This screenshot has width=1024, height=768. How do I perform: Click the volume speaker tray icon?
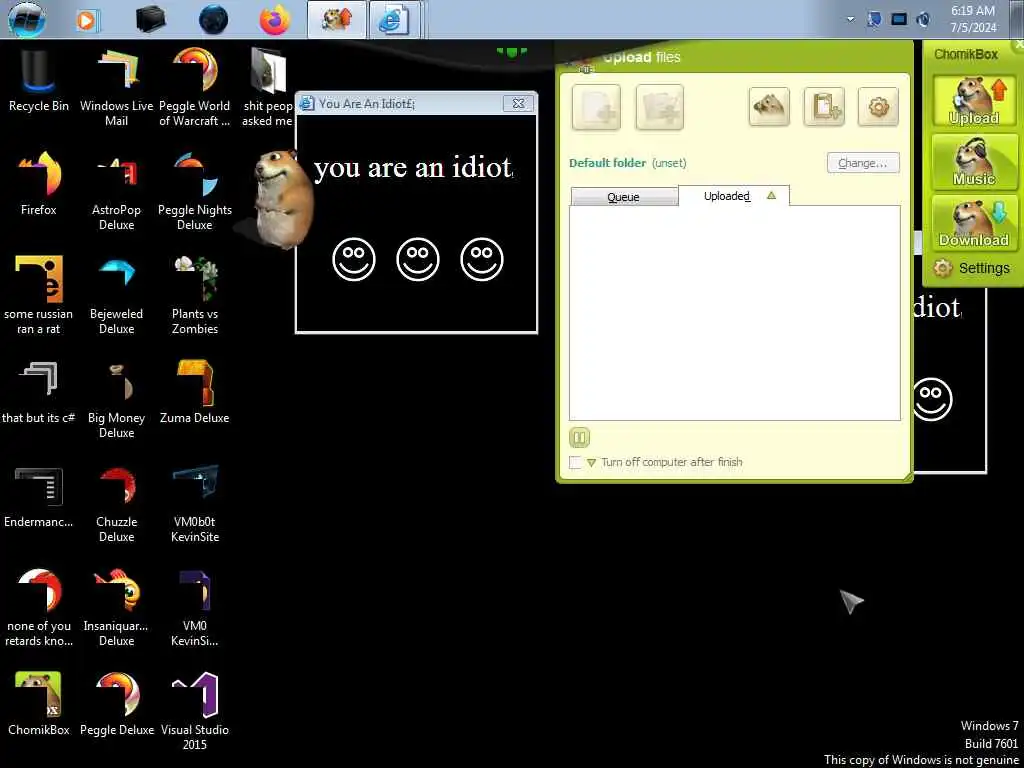coord(923,20)
